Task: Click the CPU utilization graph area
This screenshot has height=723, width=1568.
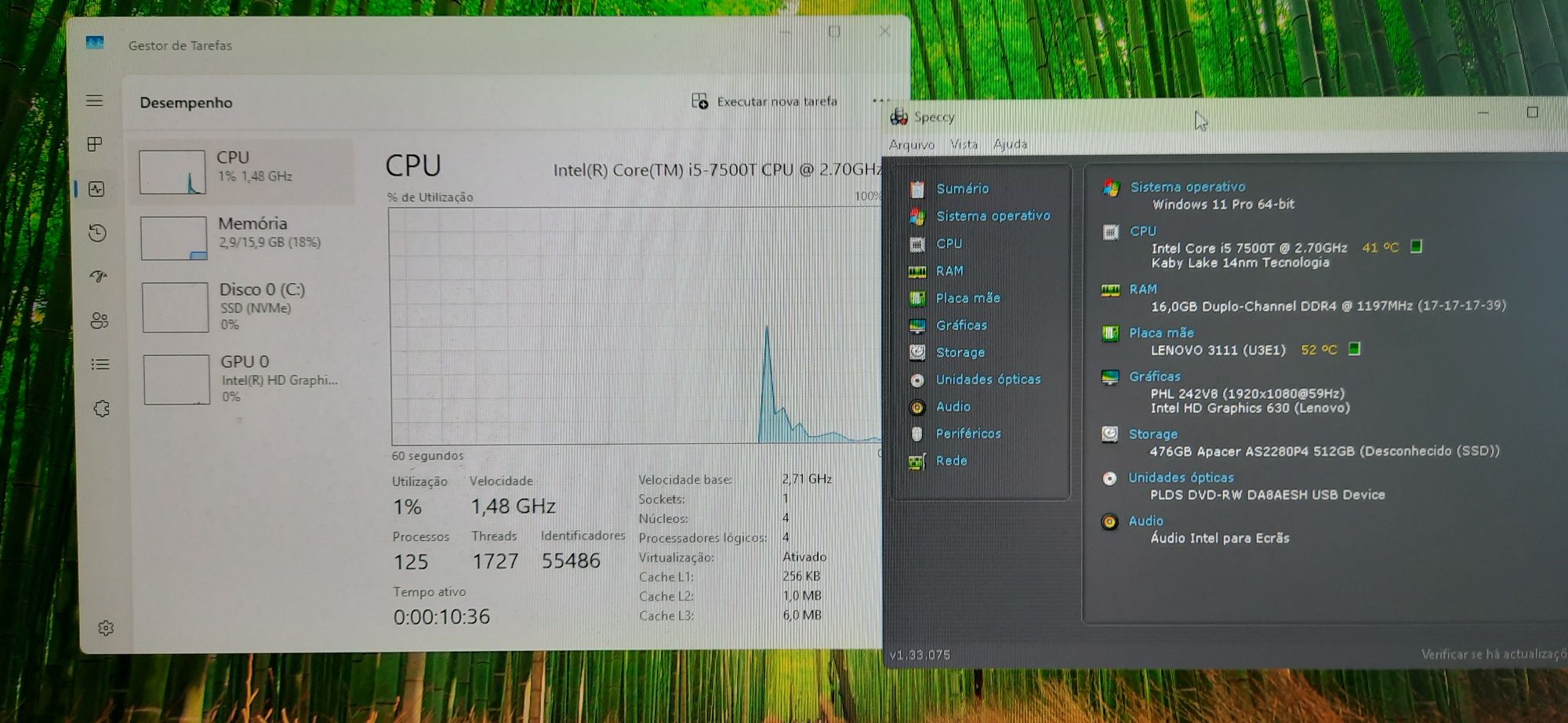Action: [x=635, y=325]
